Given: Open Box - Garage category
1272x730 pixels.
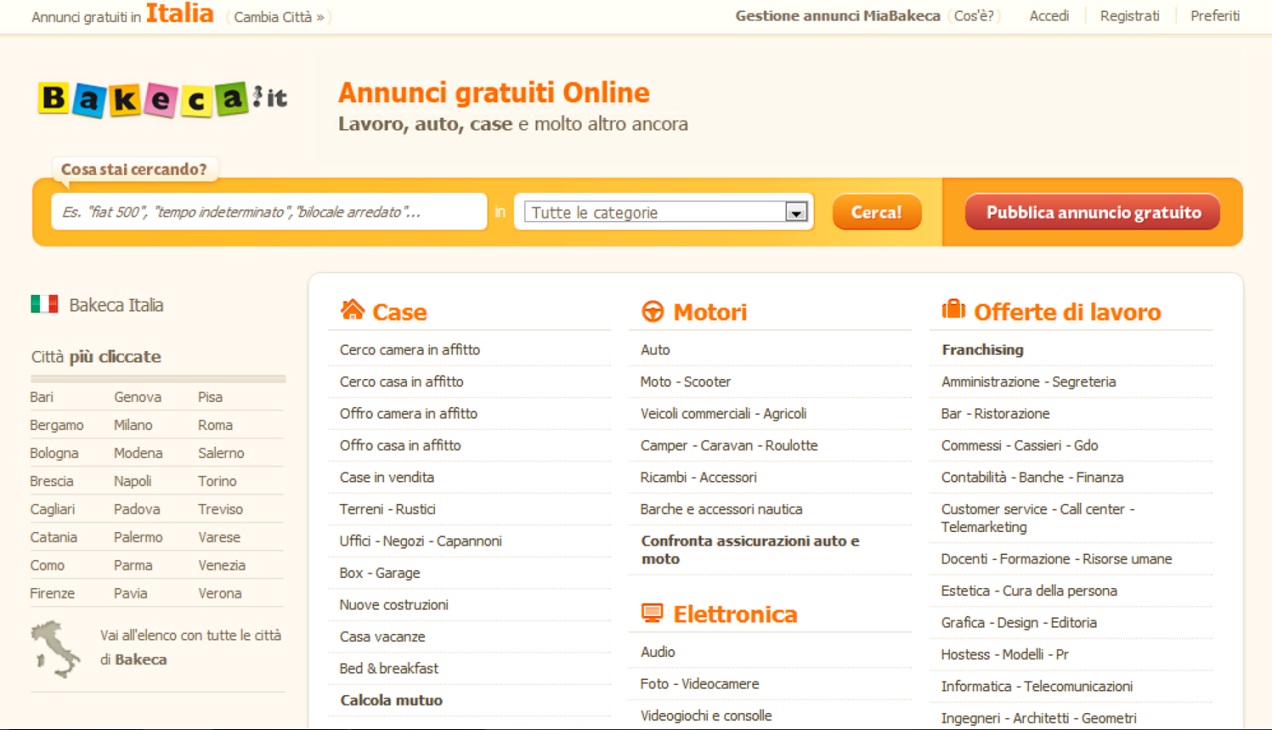Looking at the screenshot, I should pyautogui.click(x=380, y=574).
